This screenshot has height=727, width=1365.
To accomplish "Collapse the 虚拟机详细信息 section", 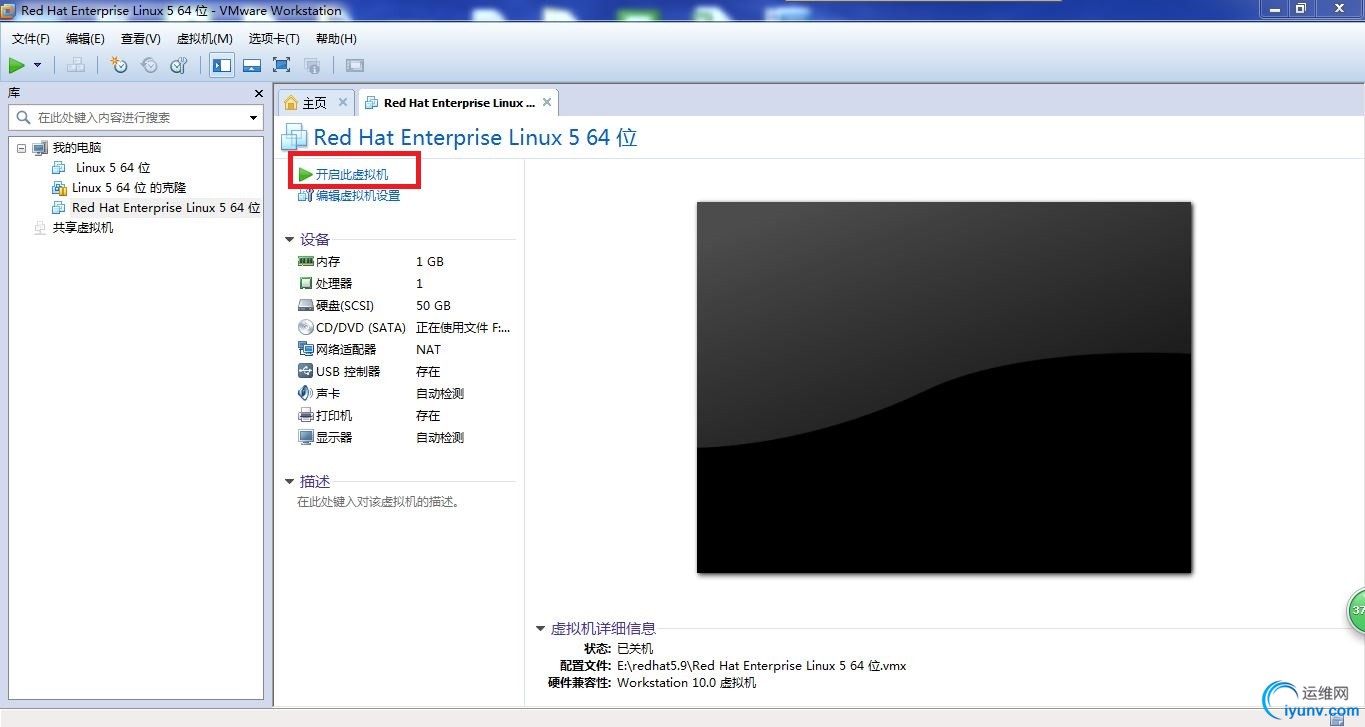I will pyautogui.click(x=541, y=629).
